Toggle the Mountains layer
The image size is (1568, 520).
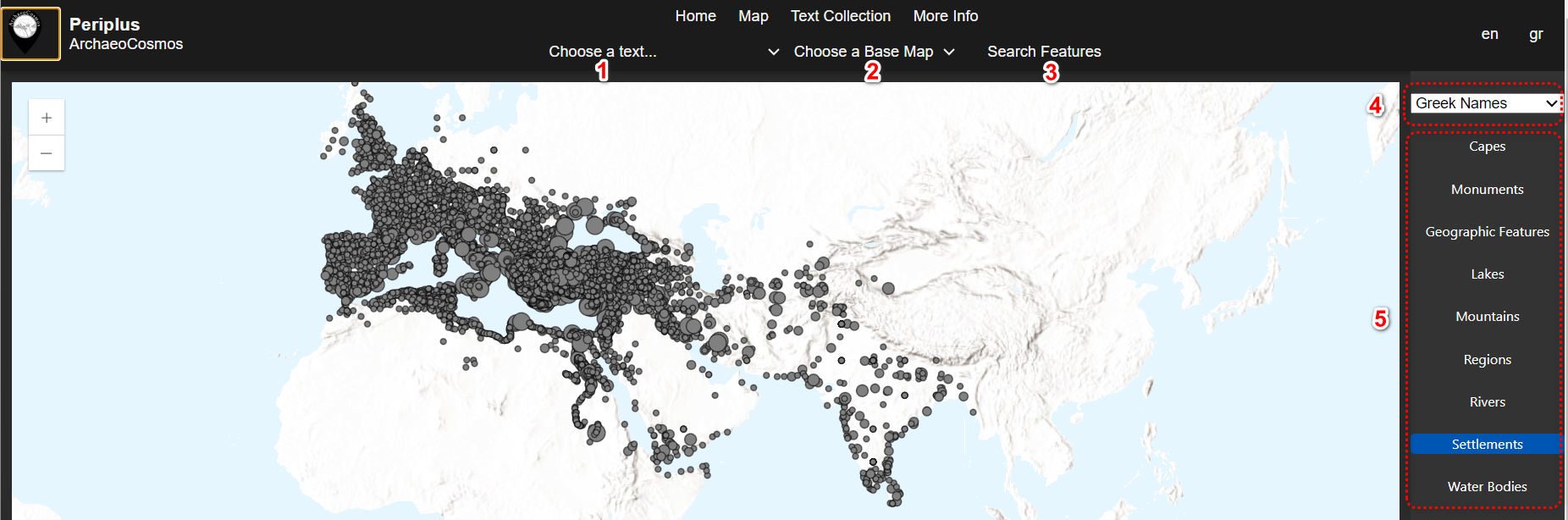pyautogui.click(x=1487, y=317)
